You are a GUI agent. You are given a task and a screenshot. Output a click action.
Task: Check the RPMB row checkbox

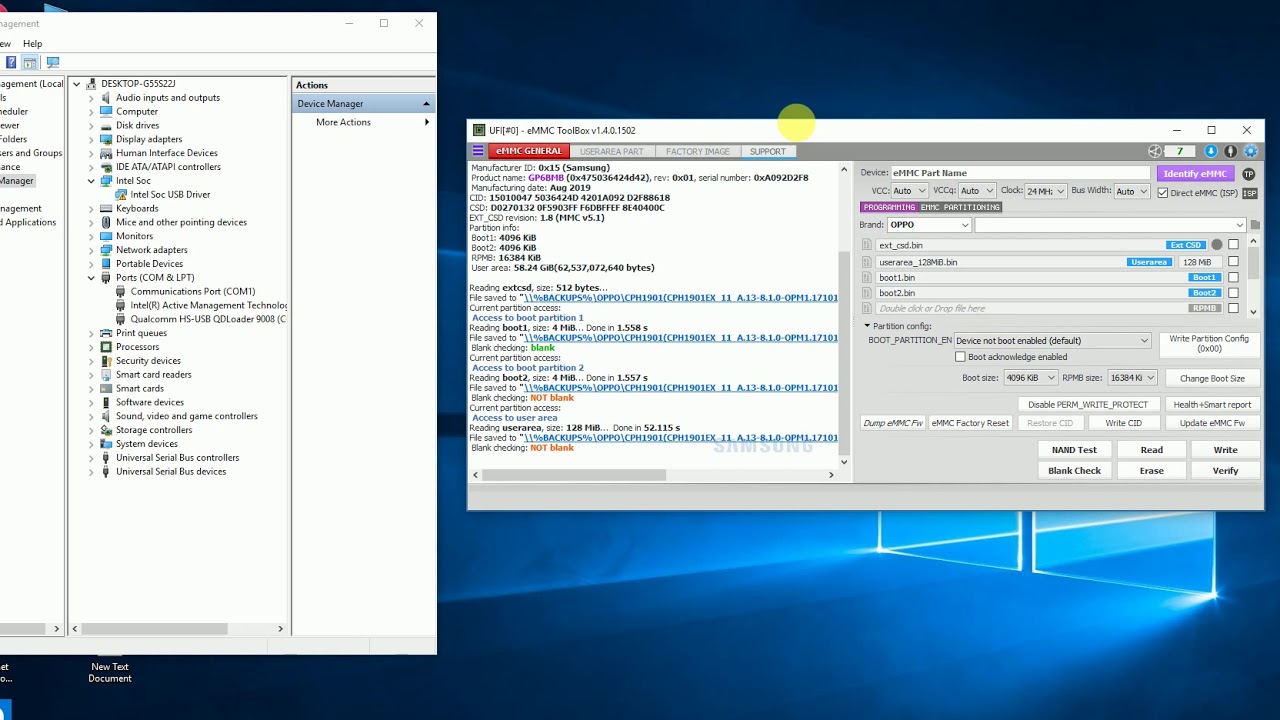coord(1233,308)
